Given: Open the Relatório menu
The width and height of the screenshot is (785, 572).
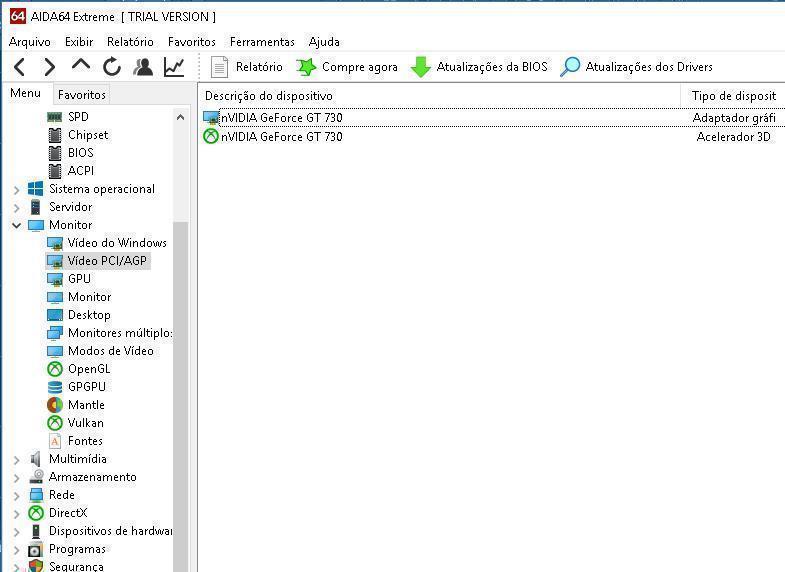Looking at the screenshot, I should click(130, 42).
